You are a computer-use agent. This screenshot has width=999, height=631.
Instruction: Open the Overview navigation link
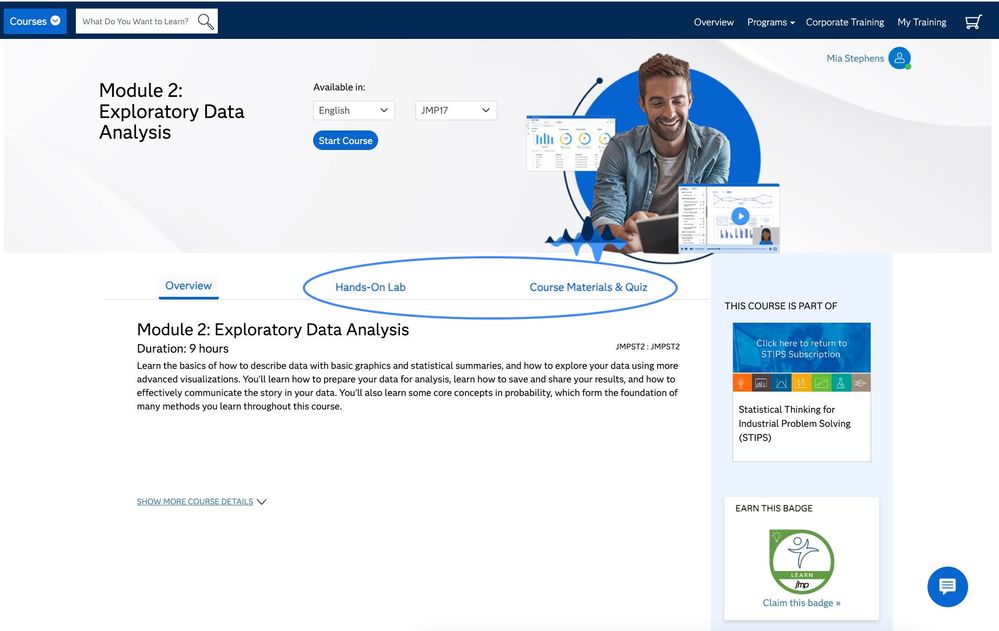(x=714, y=22)
